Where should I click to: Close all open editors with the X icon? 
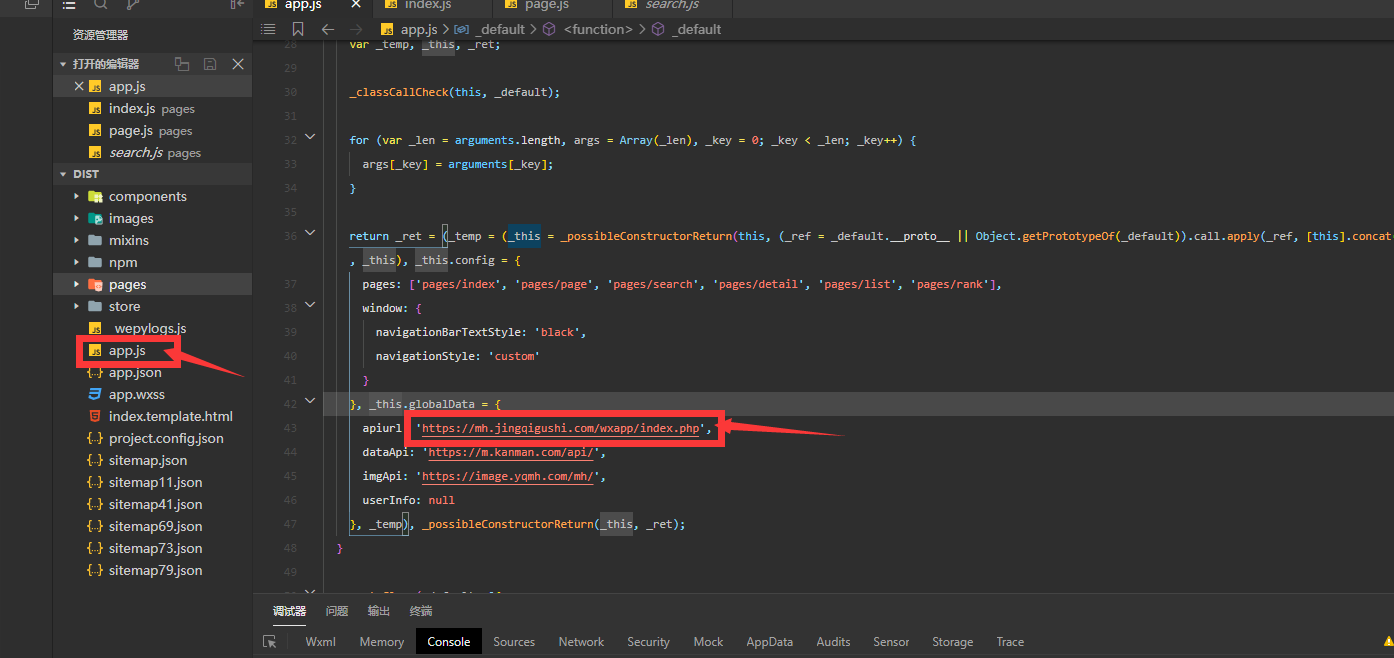tap(238, 64)
